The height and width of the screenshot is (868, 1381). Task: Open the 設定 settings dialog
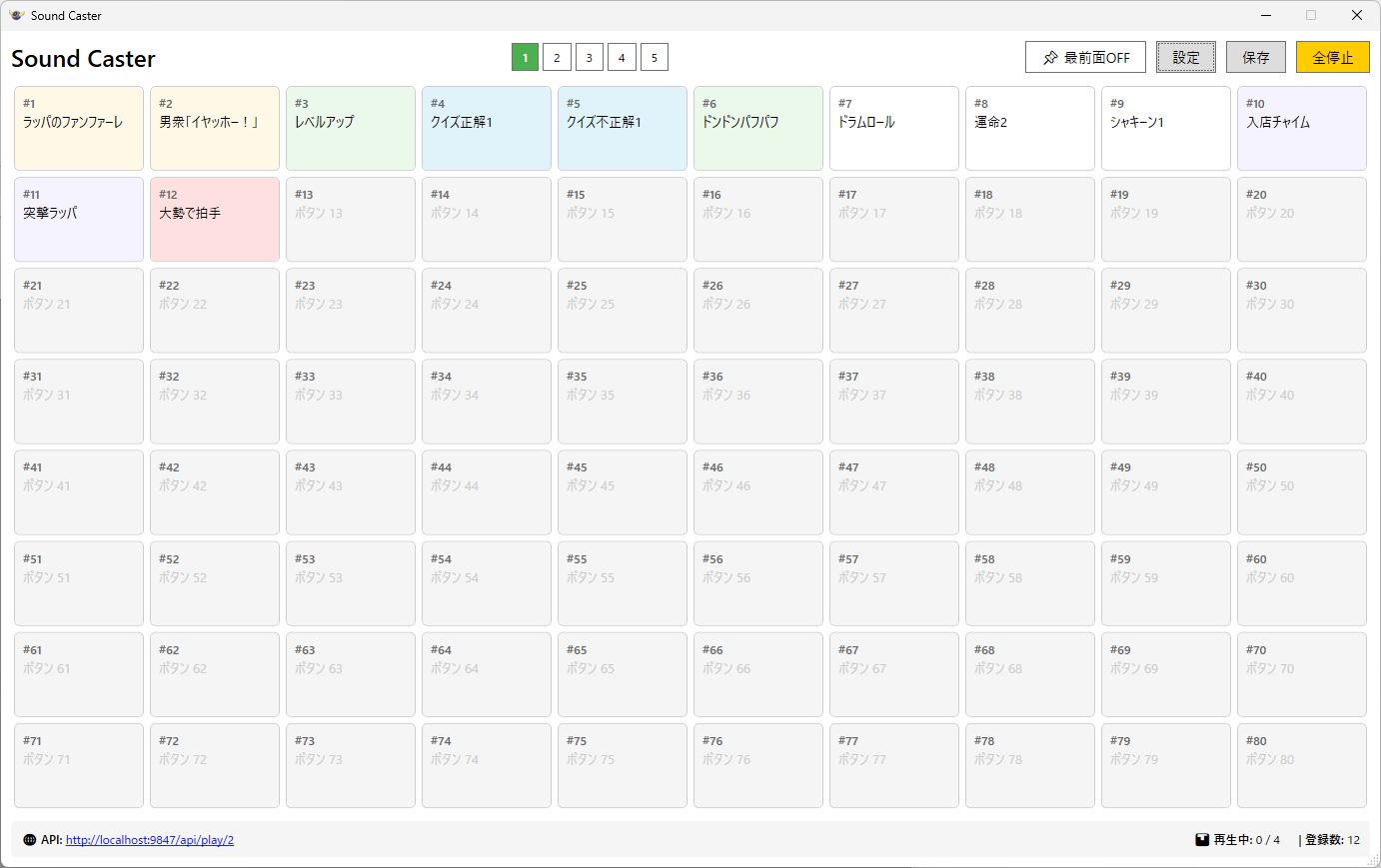click(1186, 57)
